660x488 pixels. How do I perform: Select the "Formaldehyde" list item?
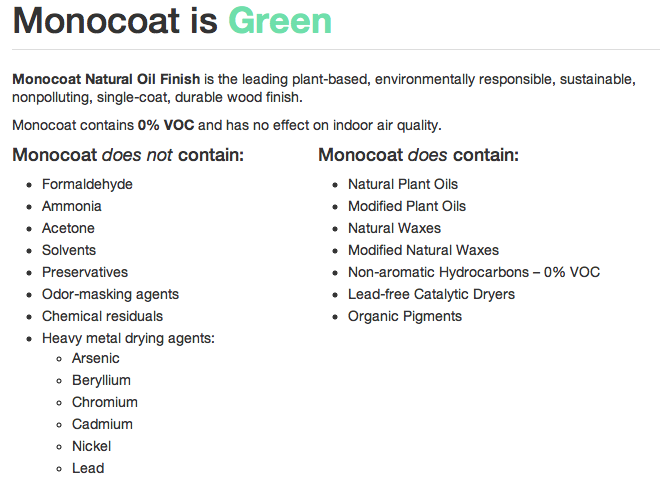pyautogui.click(x=87, y=184)
